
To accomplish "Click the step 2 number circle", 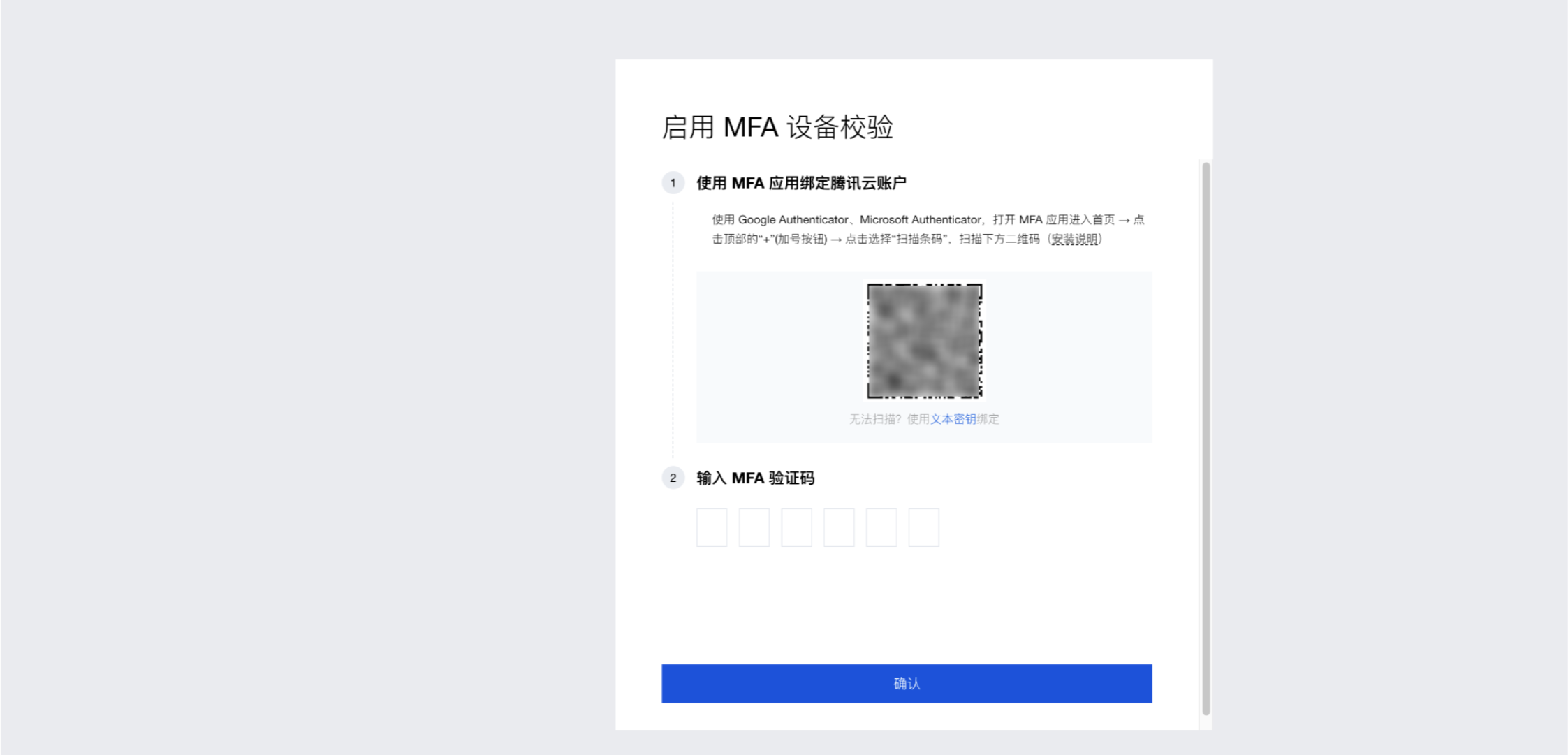I will 673,478.
